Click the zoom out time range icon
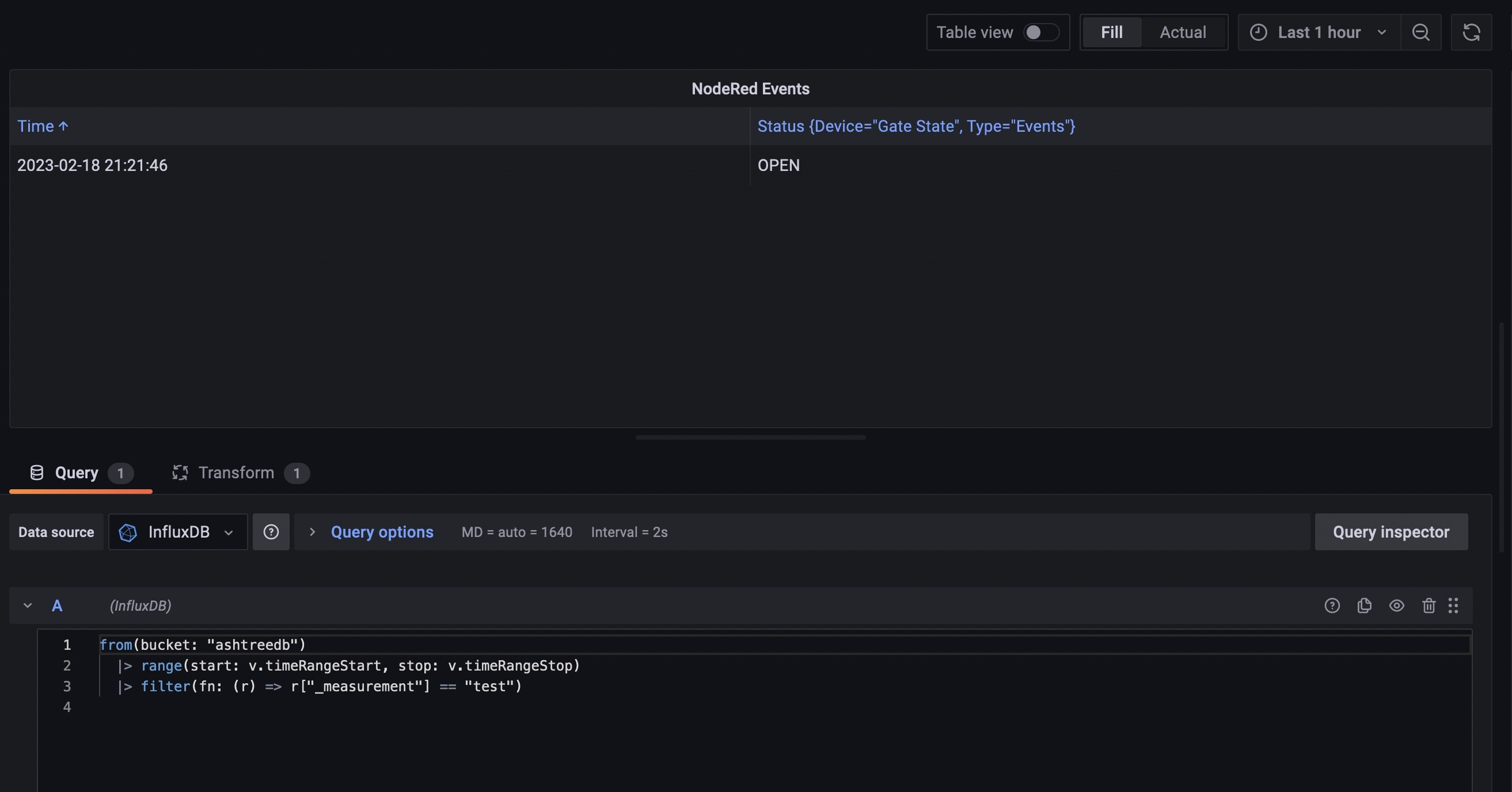 (x=1420, y=32)
